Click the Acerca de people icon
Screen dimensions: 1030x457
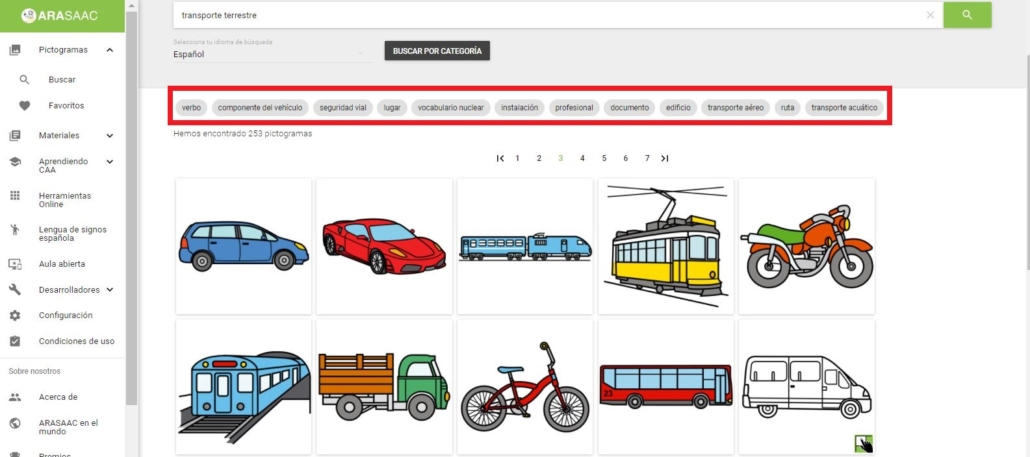pyautogui.click(x=15, y=397)
